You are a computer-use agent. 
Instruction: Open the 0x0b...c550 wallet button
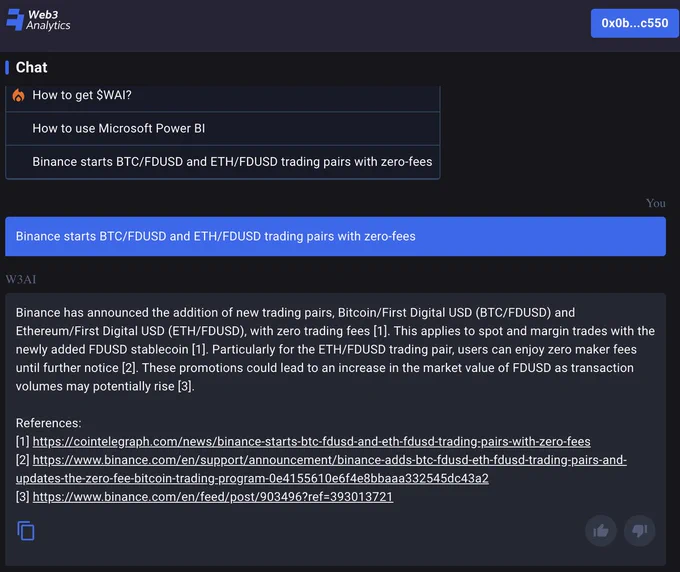pyautogui.click(x=634, y=23)
